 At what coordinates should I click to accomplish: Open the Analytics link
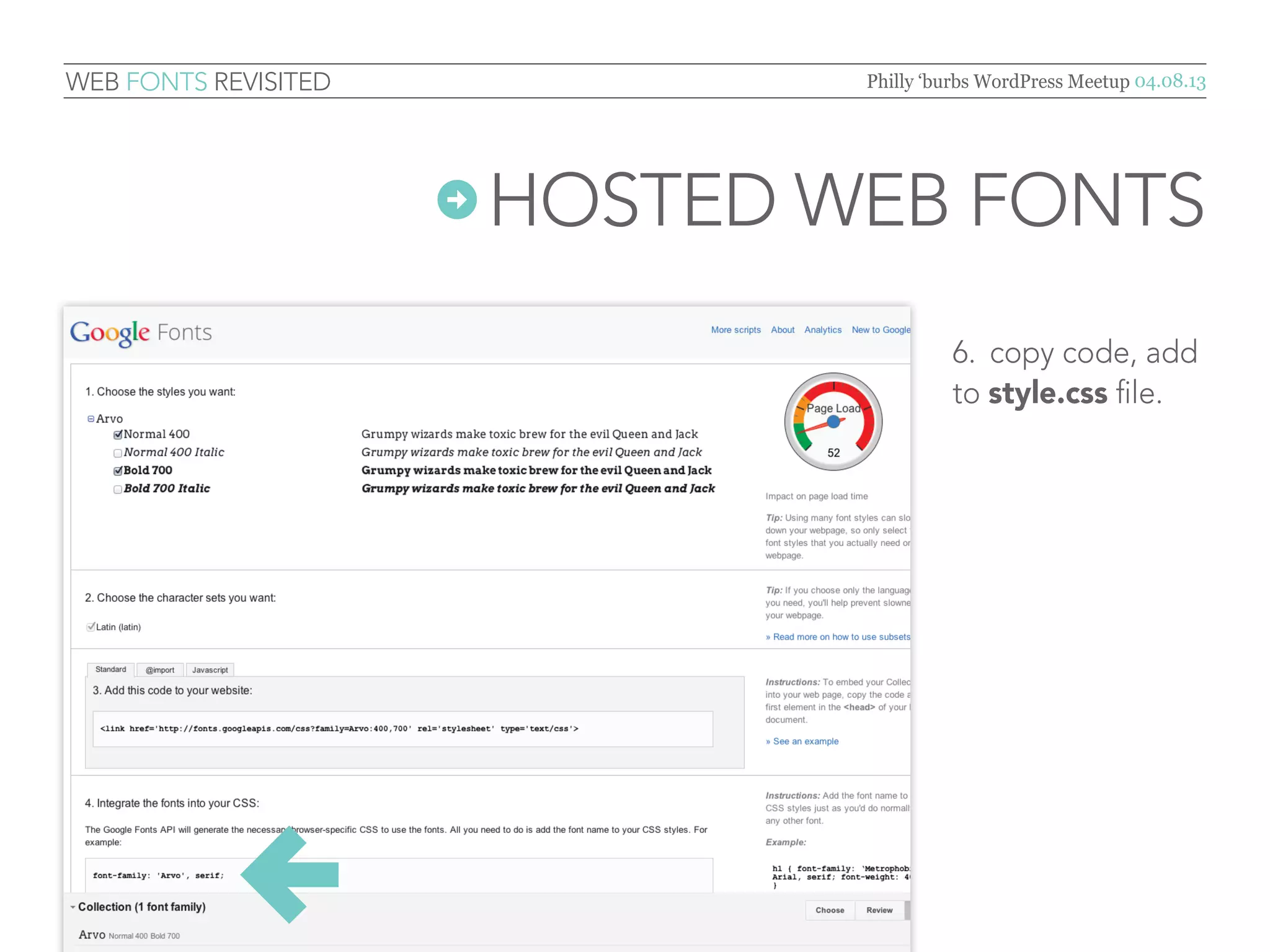823,330
